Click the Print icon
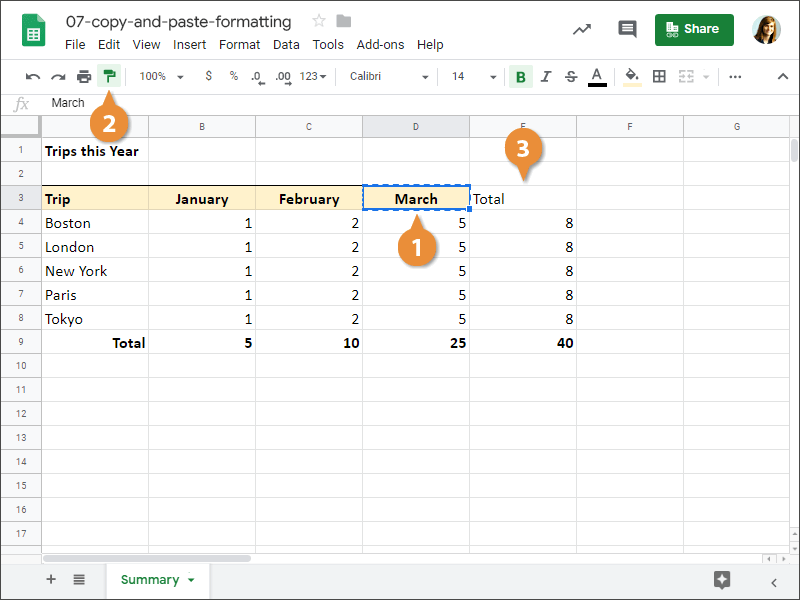800x600 pixels. [84, 76]
